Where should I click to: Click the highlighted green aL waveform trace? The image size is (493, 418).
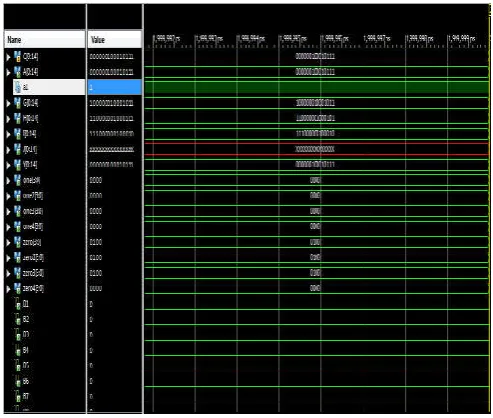(x=316, y=87)
